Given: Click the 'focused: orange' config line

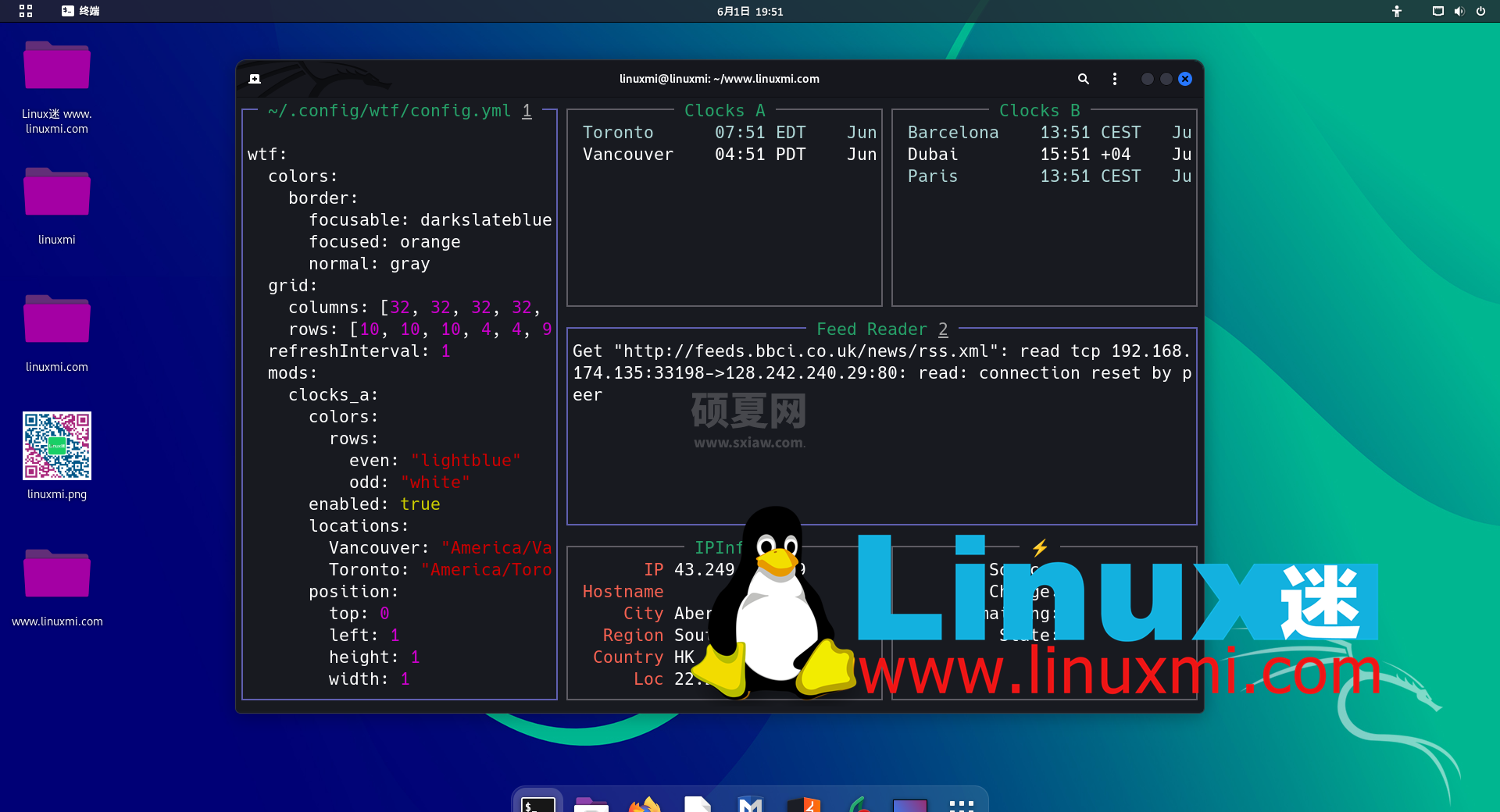Looking at the screenshot, I should 384,242.
